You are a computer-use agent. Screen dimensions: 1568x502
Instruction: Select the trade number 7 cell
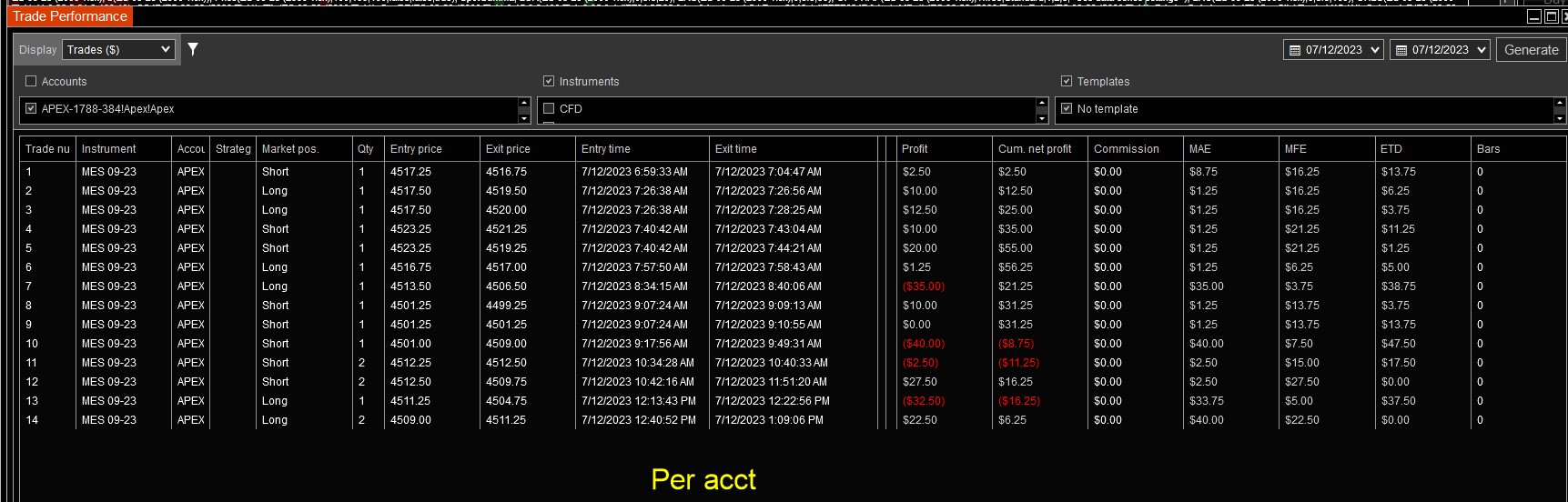coord(47,286)
